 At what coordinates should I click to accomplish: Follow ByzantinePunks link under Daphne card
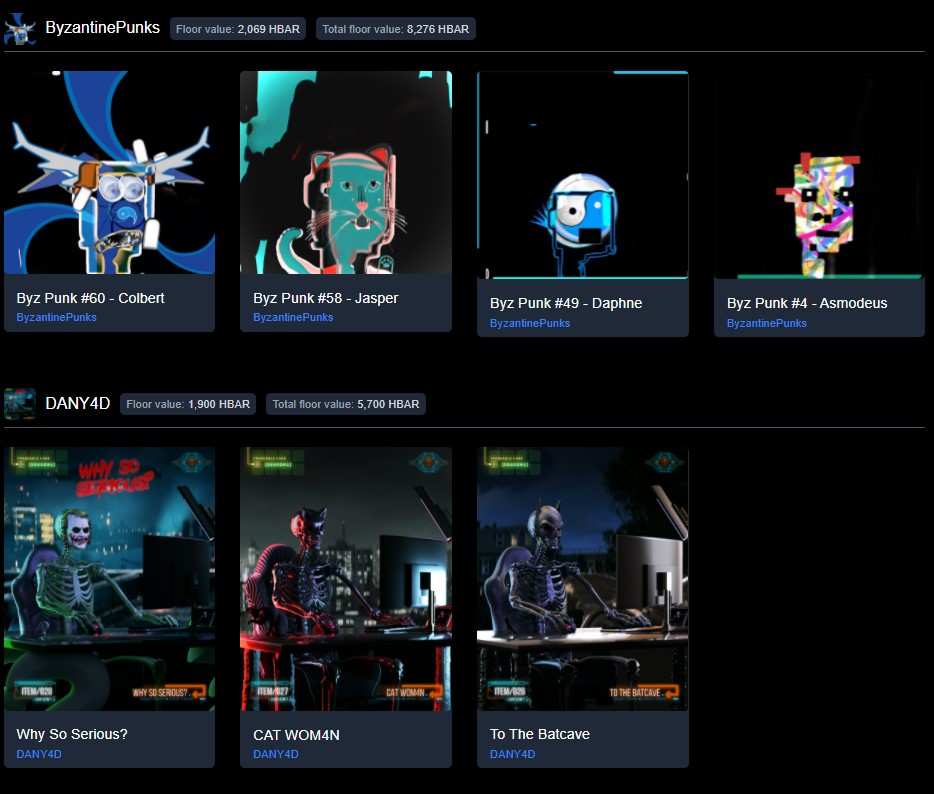coord(530,323)
